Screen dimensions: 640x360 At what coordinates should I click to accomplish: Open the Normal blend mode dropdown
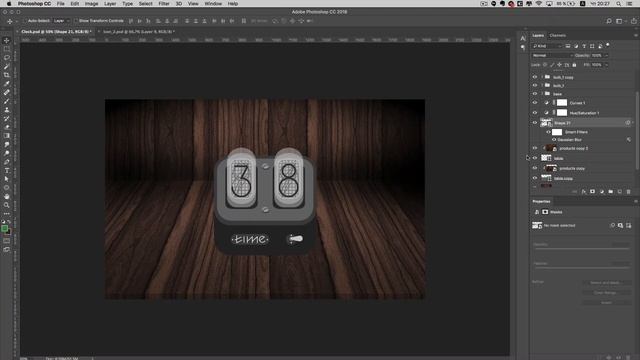pyautogui.click(x=552, y=56)
